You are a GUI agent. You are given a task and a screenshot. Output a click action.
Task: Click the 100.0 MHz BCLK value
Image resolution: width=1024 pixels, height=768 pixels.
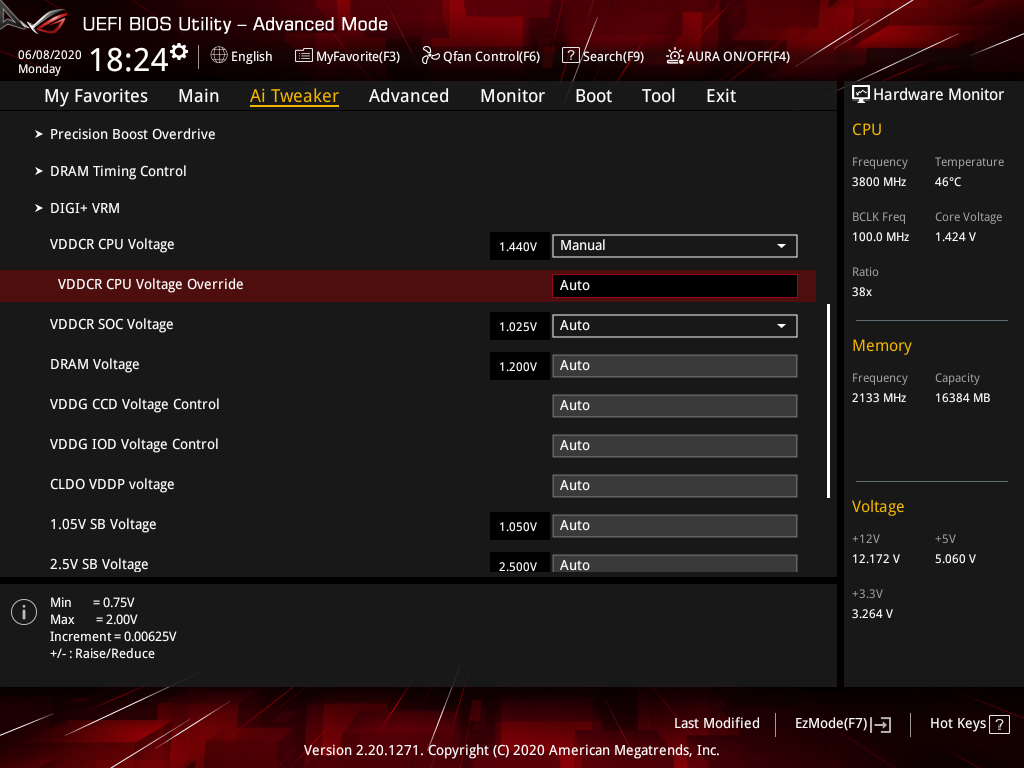880,237
